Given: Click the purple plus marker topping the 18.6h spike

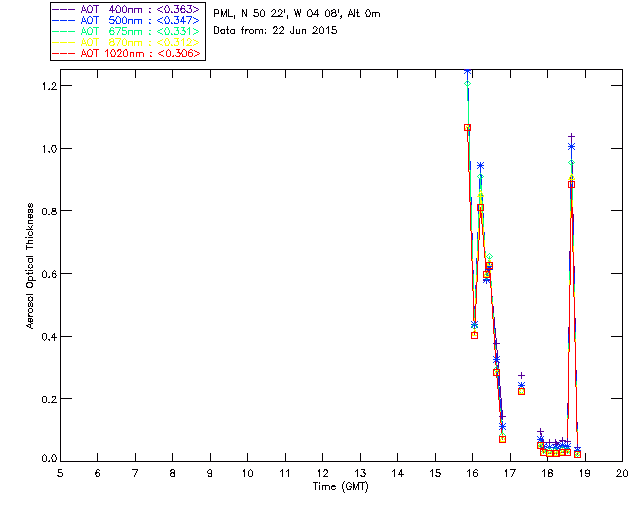Looking at the screenshot, I should tap(571, 136).
